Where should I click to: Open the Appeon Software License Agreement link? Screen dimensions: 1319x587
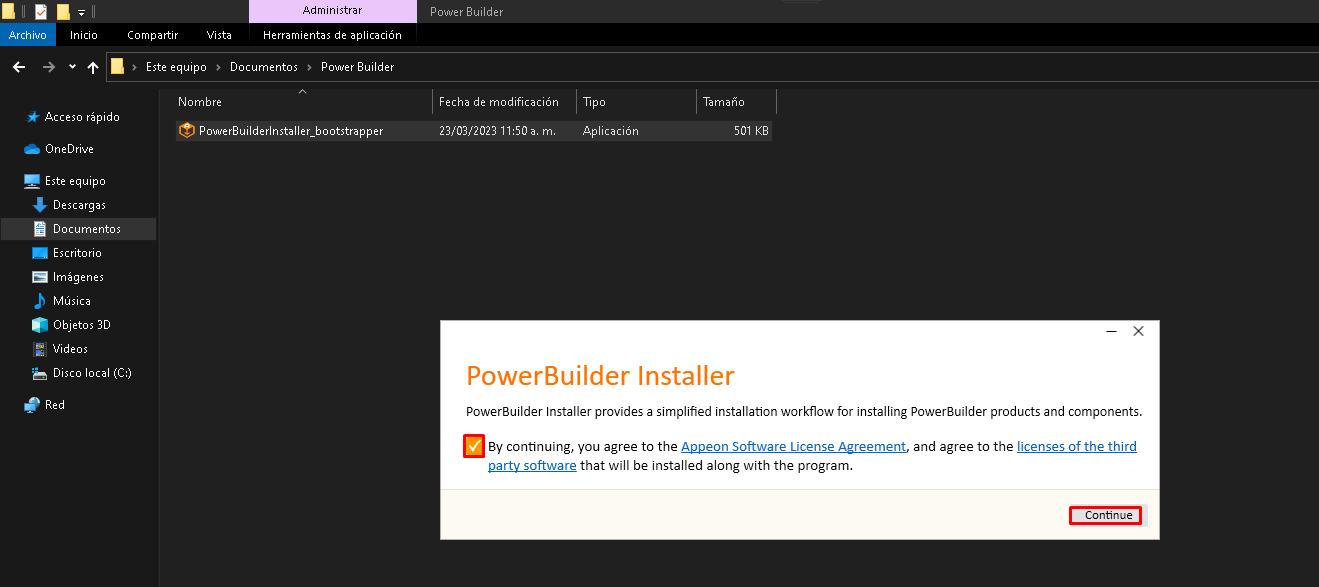tap(793, 447)
